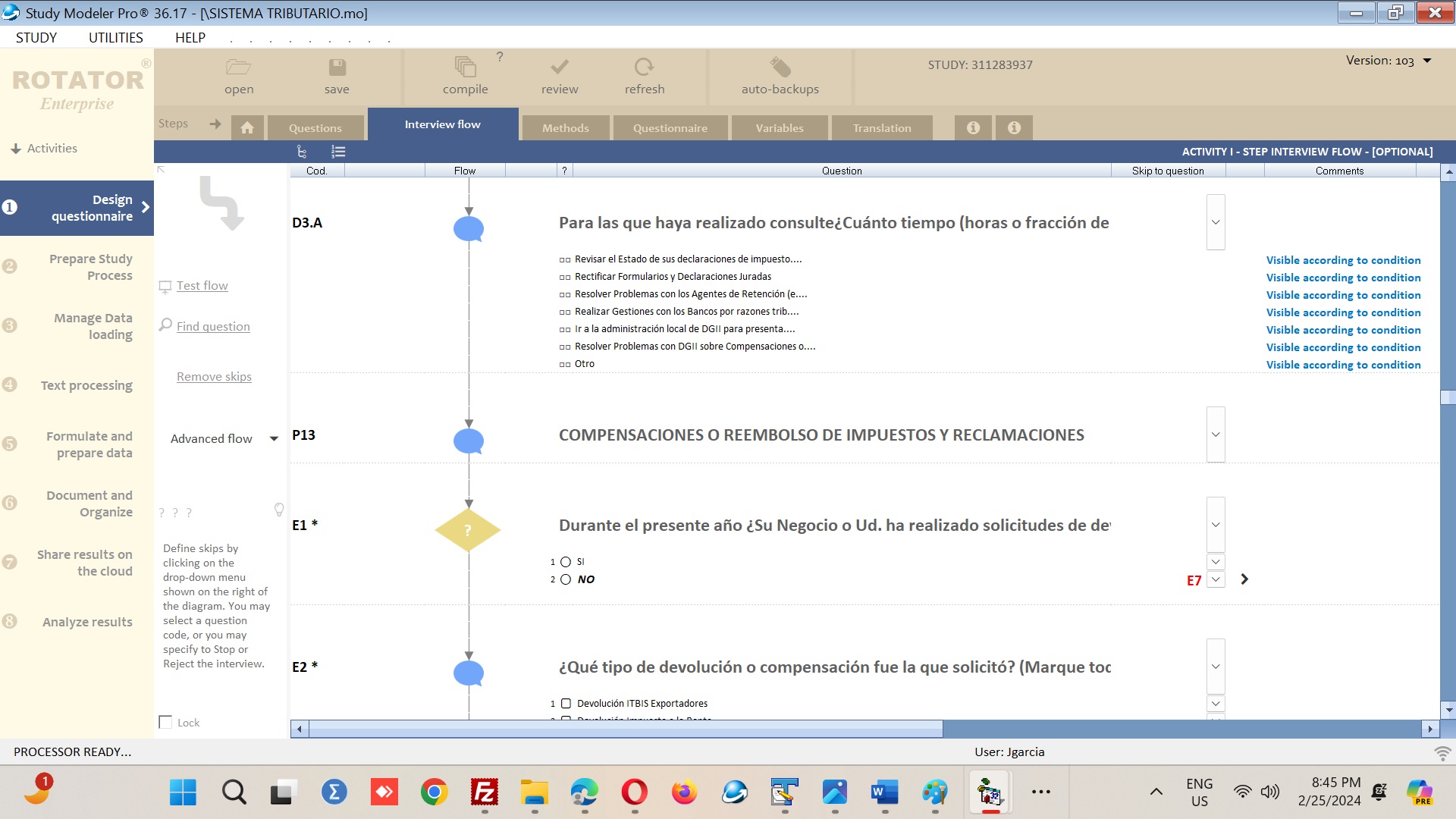Click the numbered list view icon
The image size is (1456, 819).
(338, 152)
